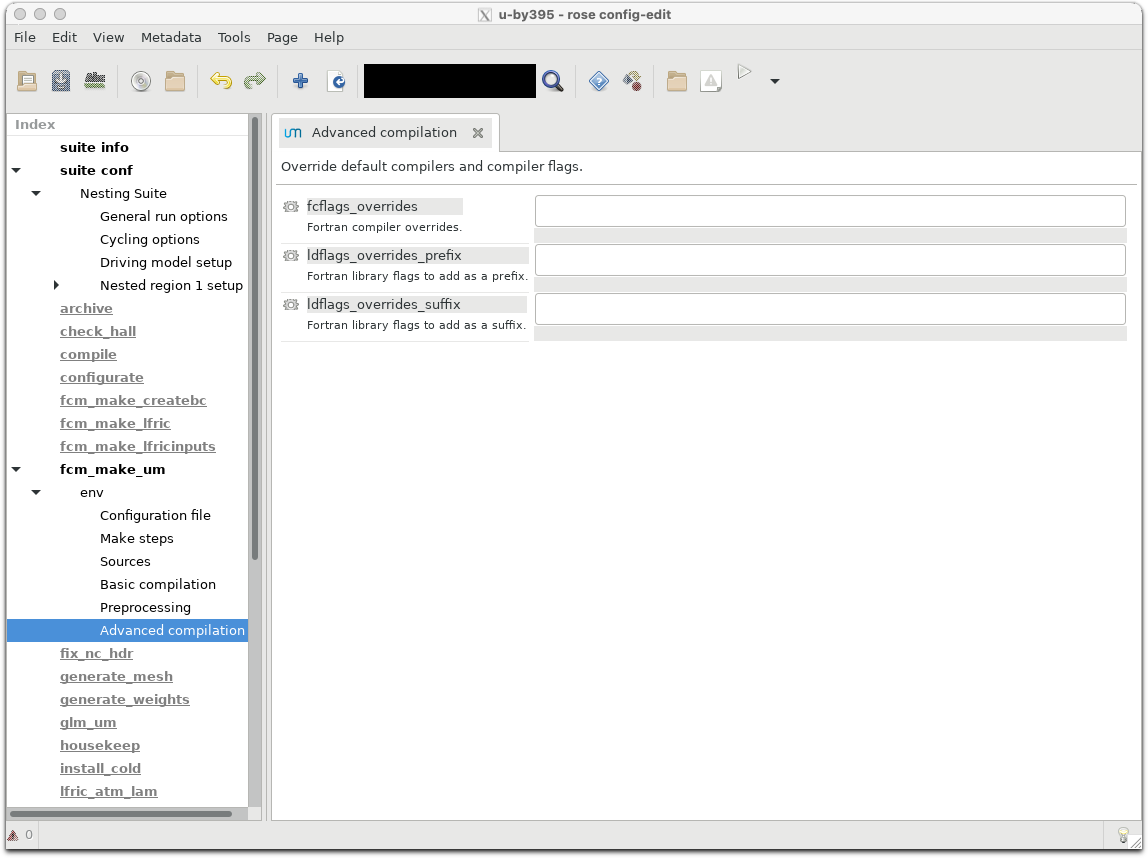Image resolution: width=1148 pixels, height=858 pixels.
Task: Expand the Nested region 1 setup node
Action: [56, 286]
